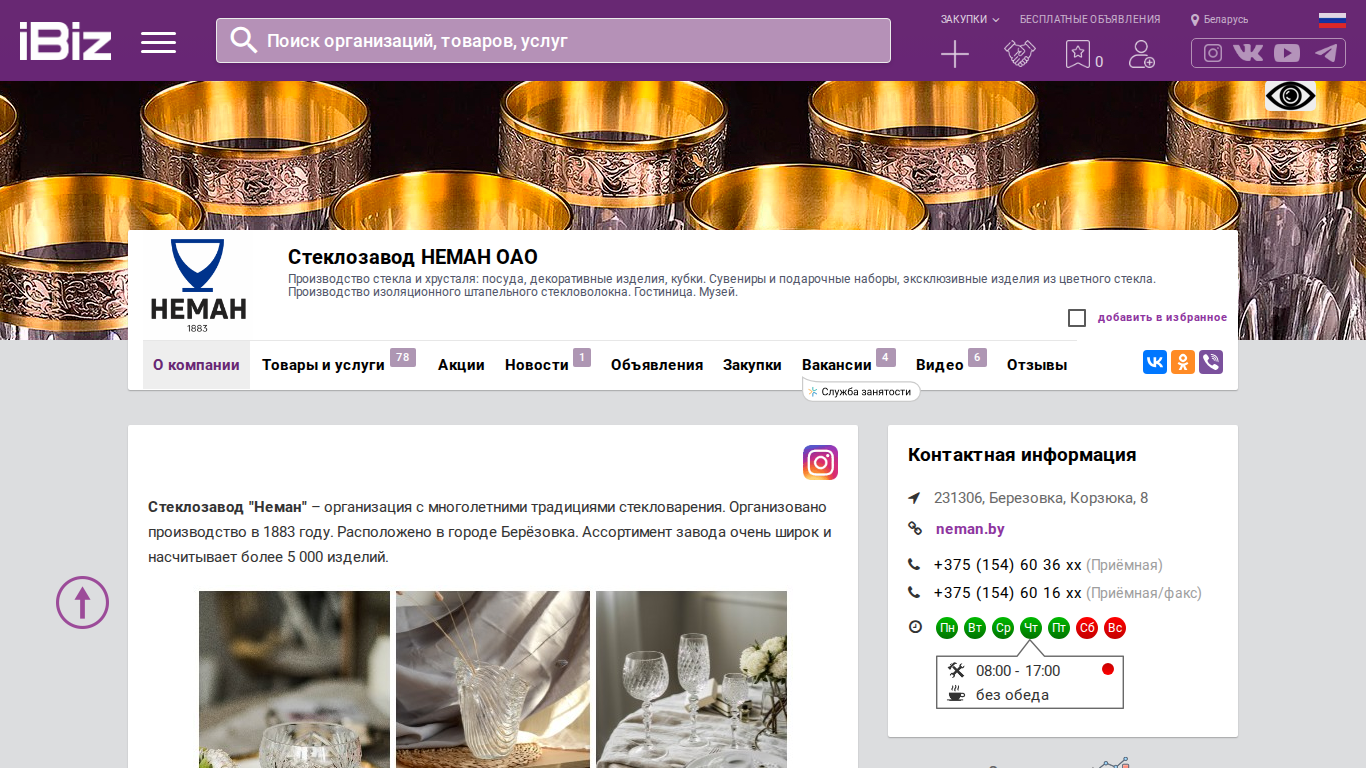Open iBiz Telegram channel in header
The width and height of the screenshot is (1366, 768).
coord(1326,53)
